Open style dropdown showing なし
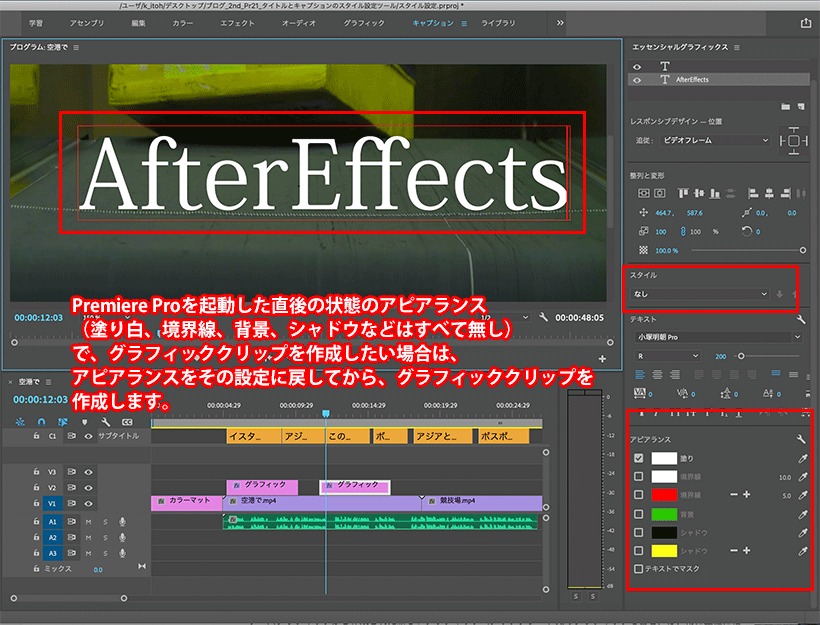This screenshot has height=625, width=820. tap(701, 294)
